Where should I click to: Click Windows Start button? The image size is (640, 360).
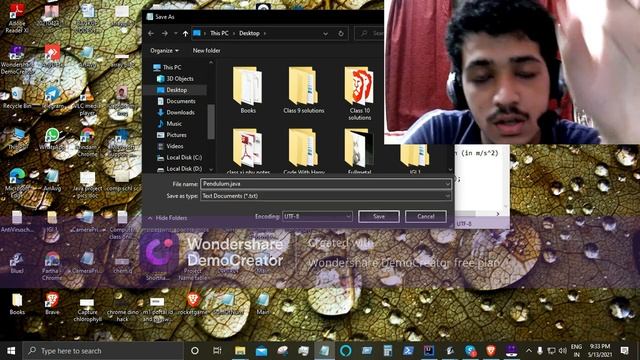click(11, 351)
